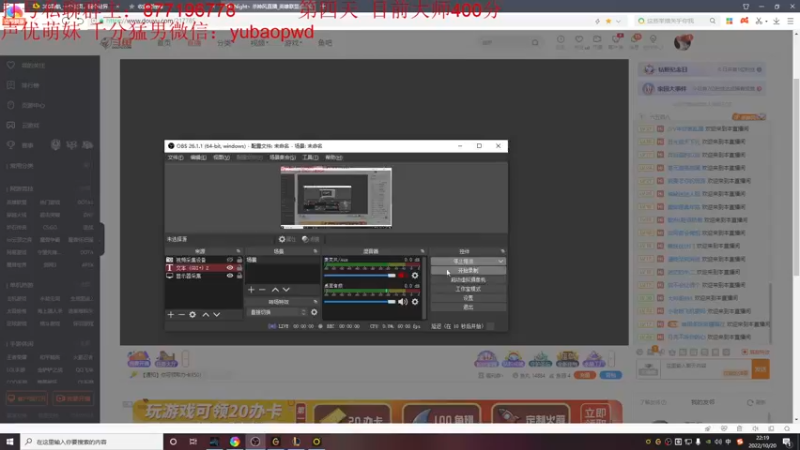Toggle Studio Mode in OBS controls
Screen dimensions: 800x450
point(468,289)
